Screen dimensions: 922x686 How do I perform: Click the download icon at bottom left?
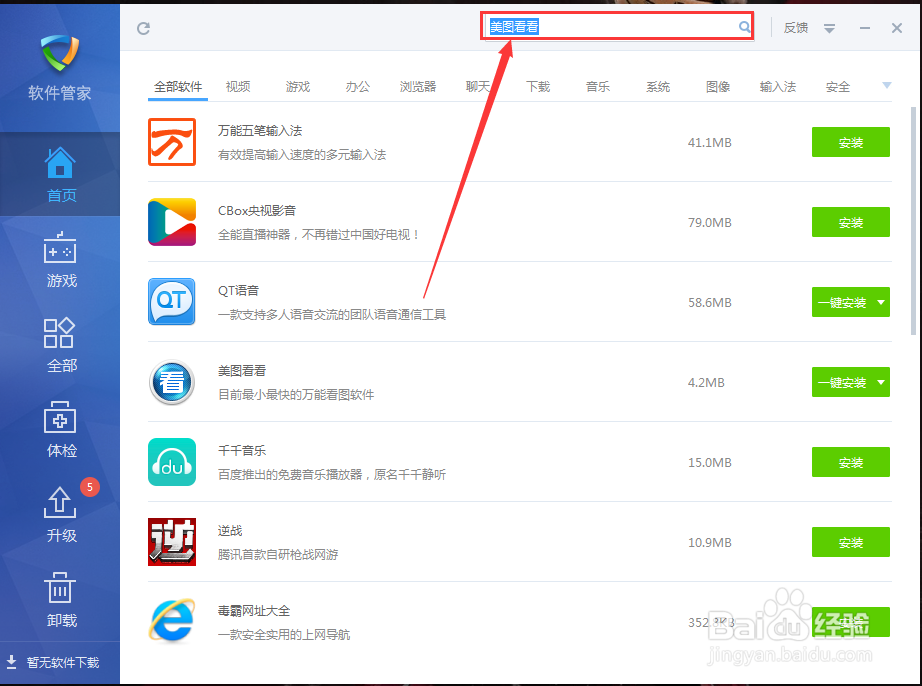[x=11, y=662]
